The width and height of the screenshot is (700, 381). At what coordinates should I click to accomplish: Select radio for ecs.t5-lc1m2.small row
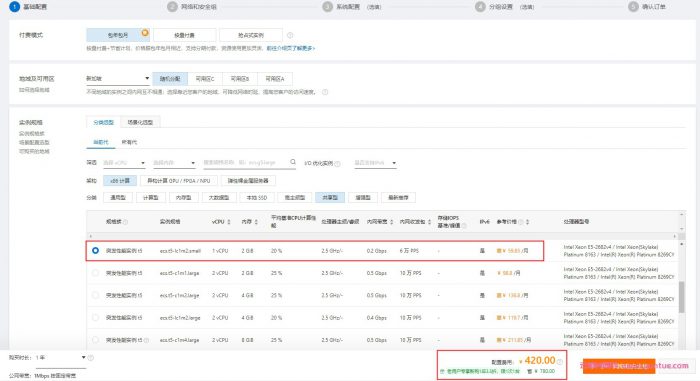coord(95,251)
